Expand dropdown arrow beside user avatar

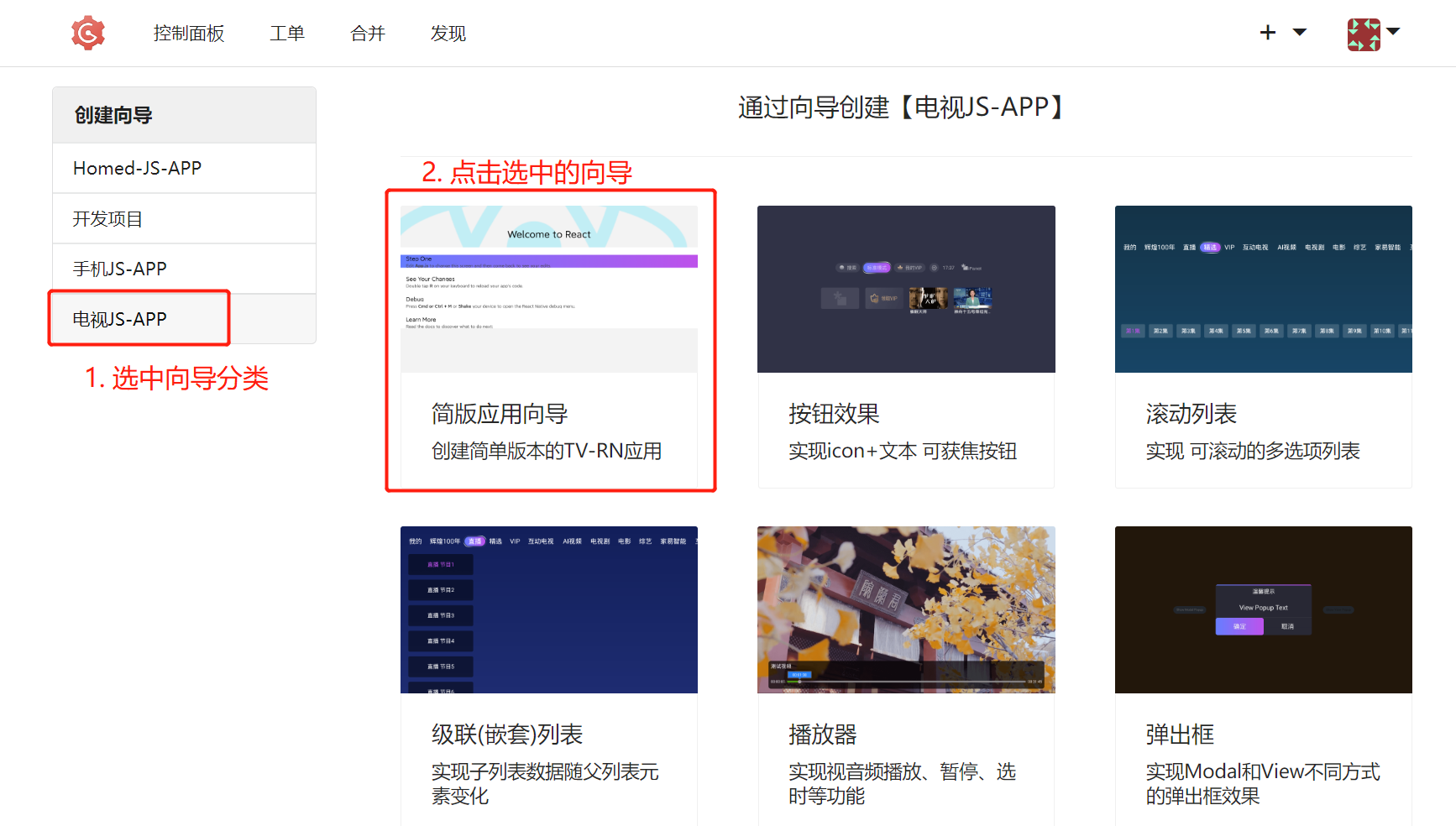click(x=1394, y=32)
